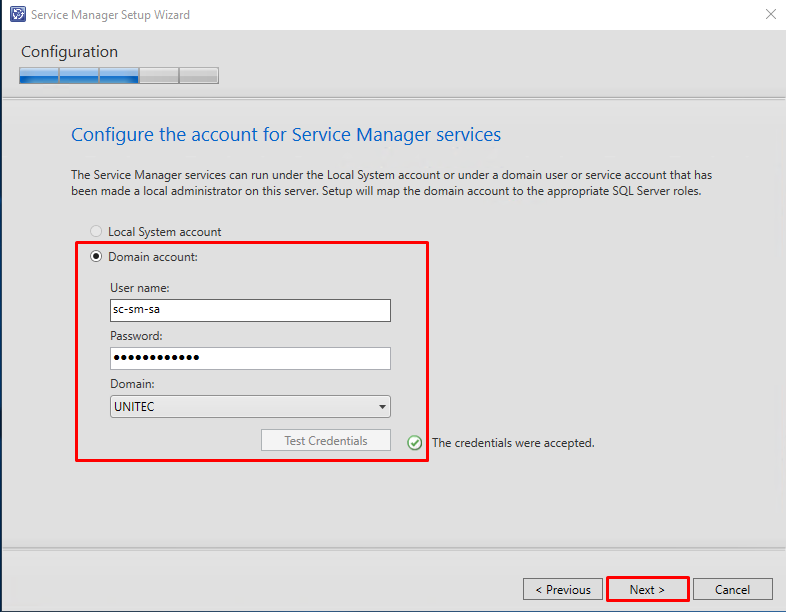Click the User name field containing sc-sm-sa
786x612 pixels.
(250, 310)
